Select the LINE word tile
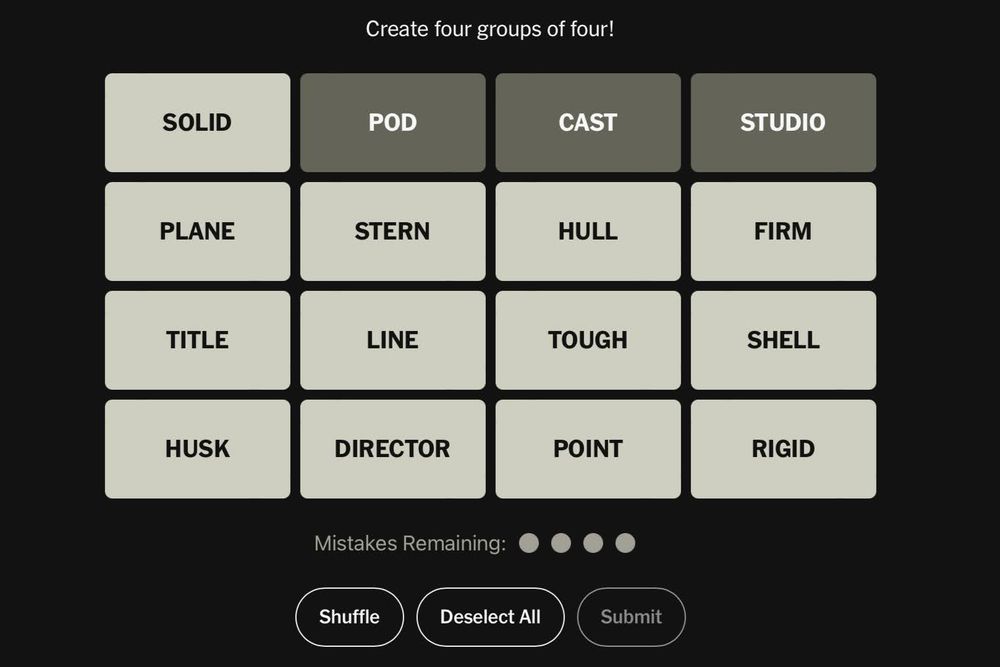This screenshot has height=667, width=1000. coord(392,341)
